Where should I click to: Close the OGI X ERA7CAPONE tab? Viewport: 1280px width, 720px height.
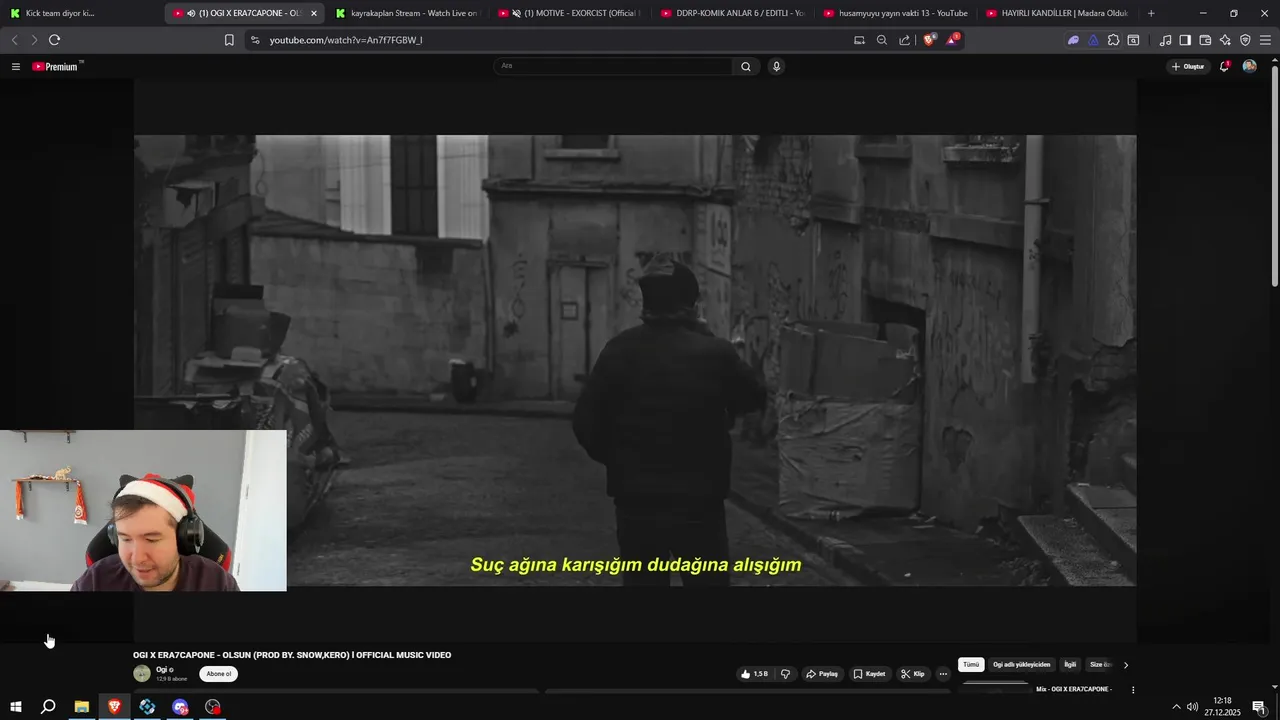pos(314,13)
